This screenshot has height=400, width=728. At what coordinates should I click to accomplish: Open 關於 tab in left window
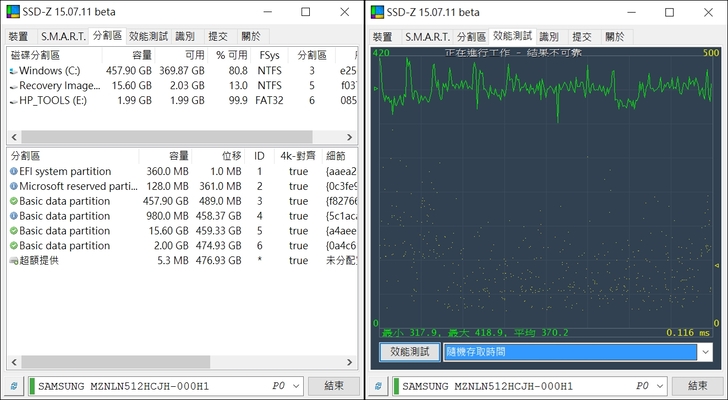[x=250, y=36]
